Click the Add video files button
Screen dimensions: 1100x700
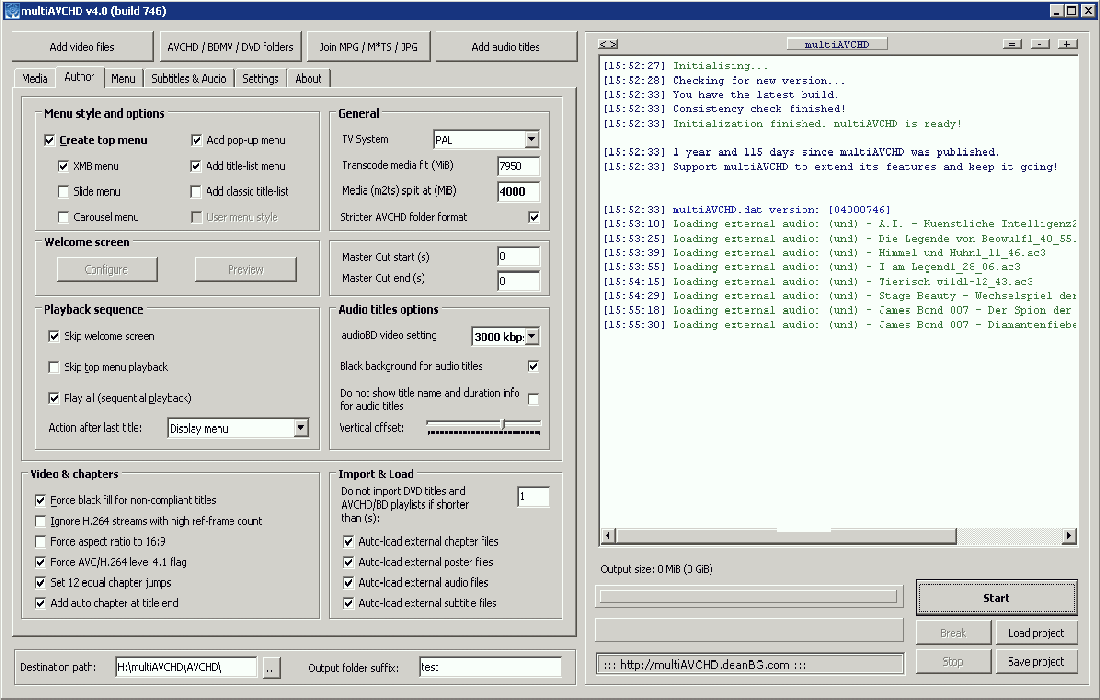click(x=82, y=47)
